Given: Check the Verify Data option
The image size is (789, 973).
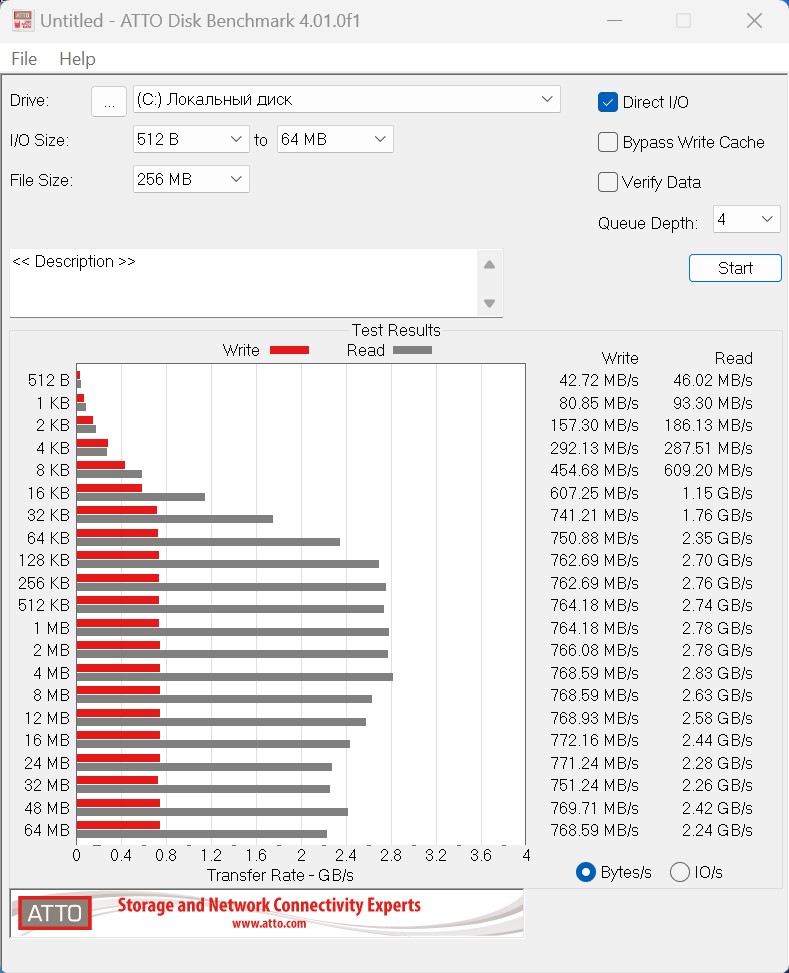Looking at the screenshot, I should (x=608, y=182).
